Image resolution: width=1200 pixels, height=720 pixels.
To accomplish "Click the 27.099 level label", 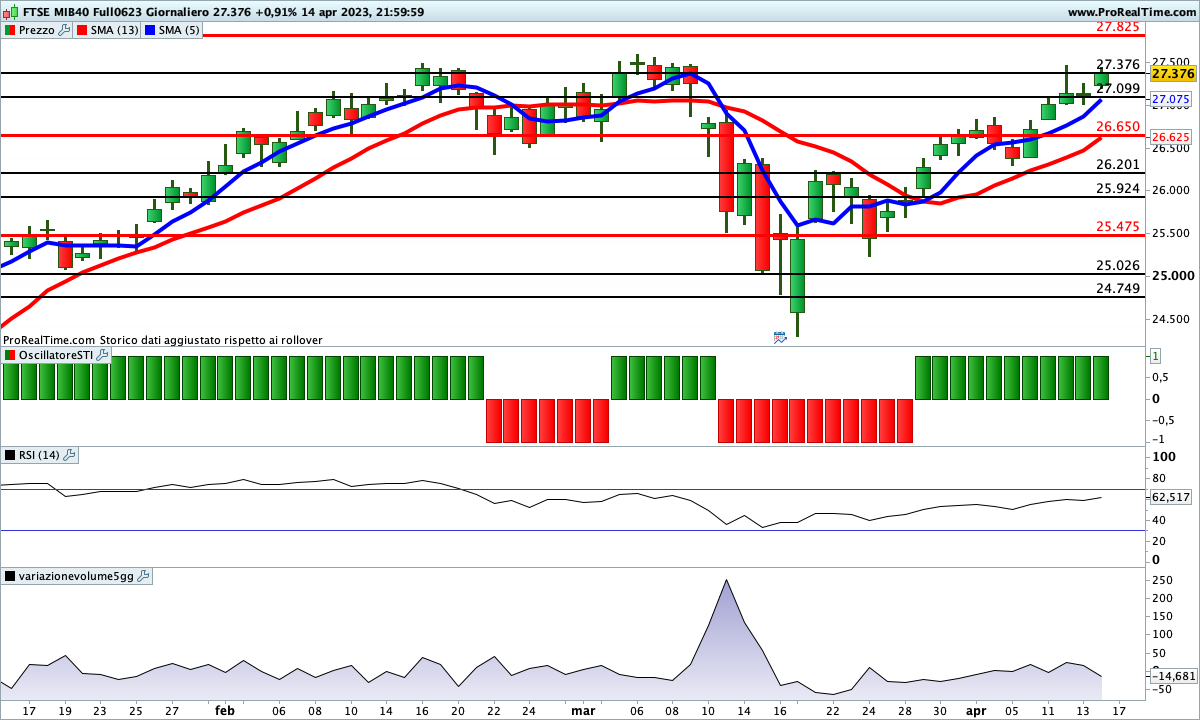I will tap(1118, 88).
